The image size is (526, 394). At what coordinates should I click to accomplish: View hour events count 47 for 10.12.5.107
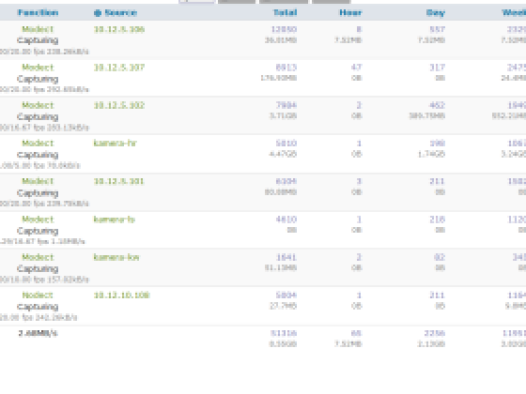[356, 67]
